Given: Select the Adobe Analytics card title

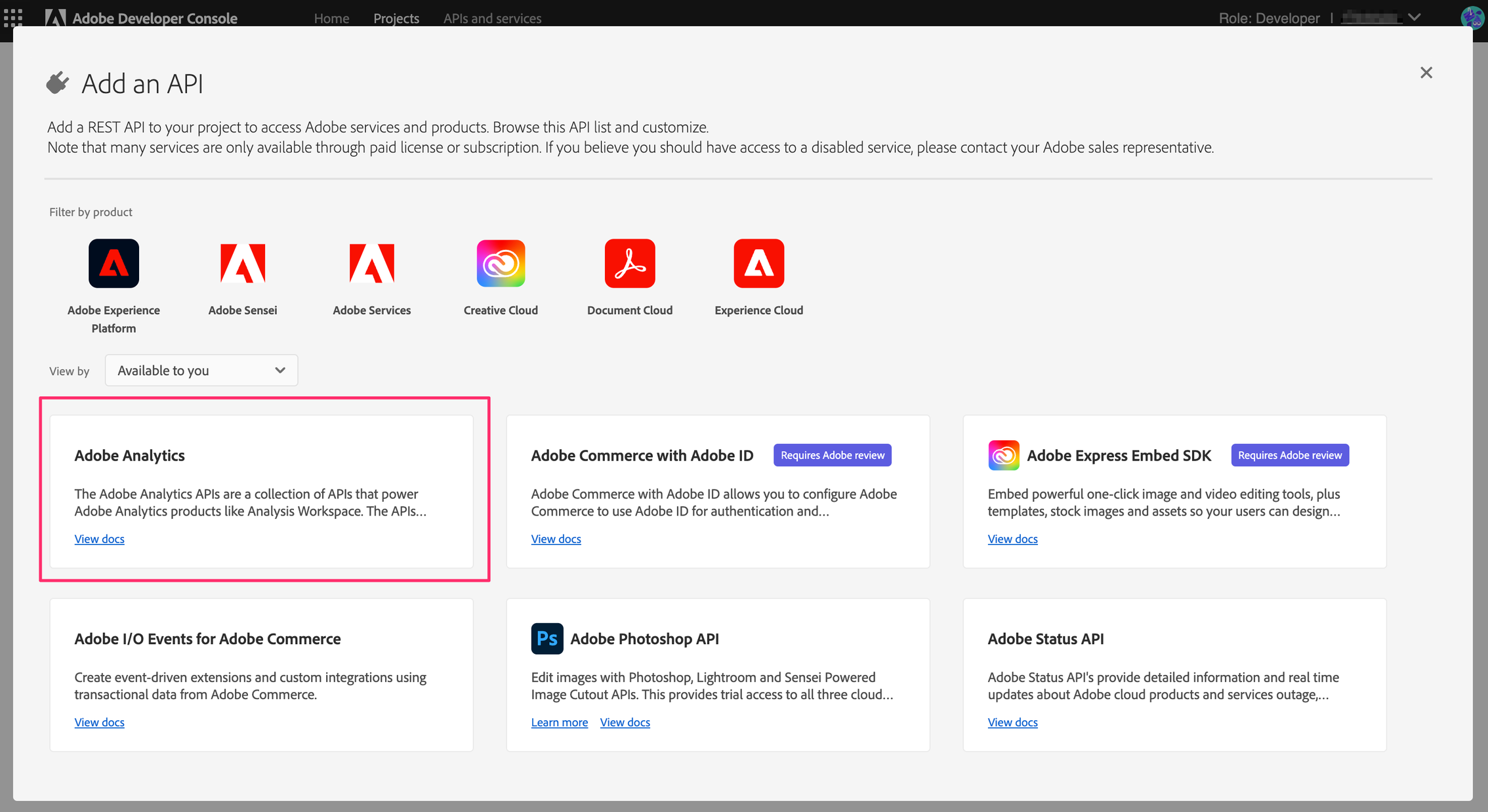Looking at the screenshot, I should pos(129,455).
